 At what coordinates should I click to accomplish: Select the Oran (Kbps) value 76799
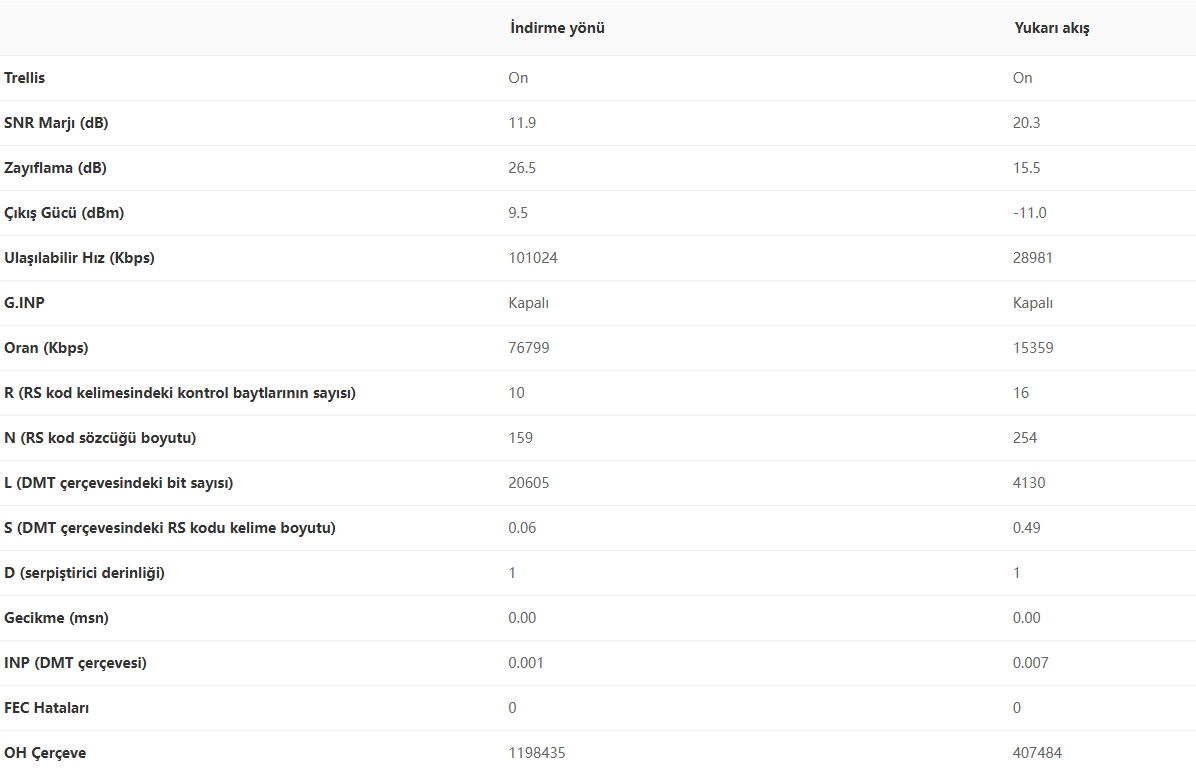529,348
